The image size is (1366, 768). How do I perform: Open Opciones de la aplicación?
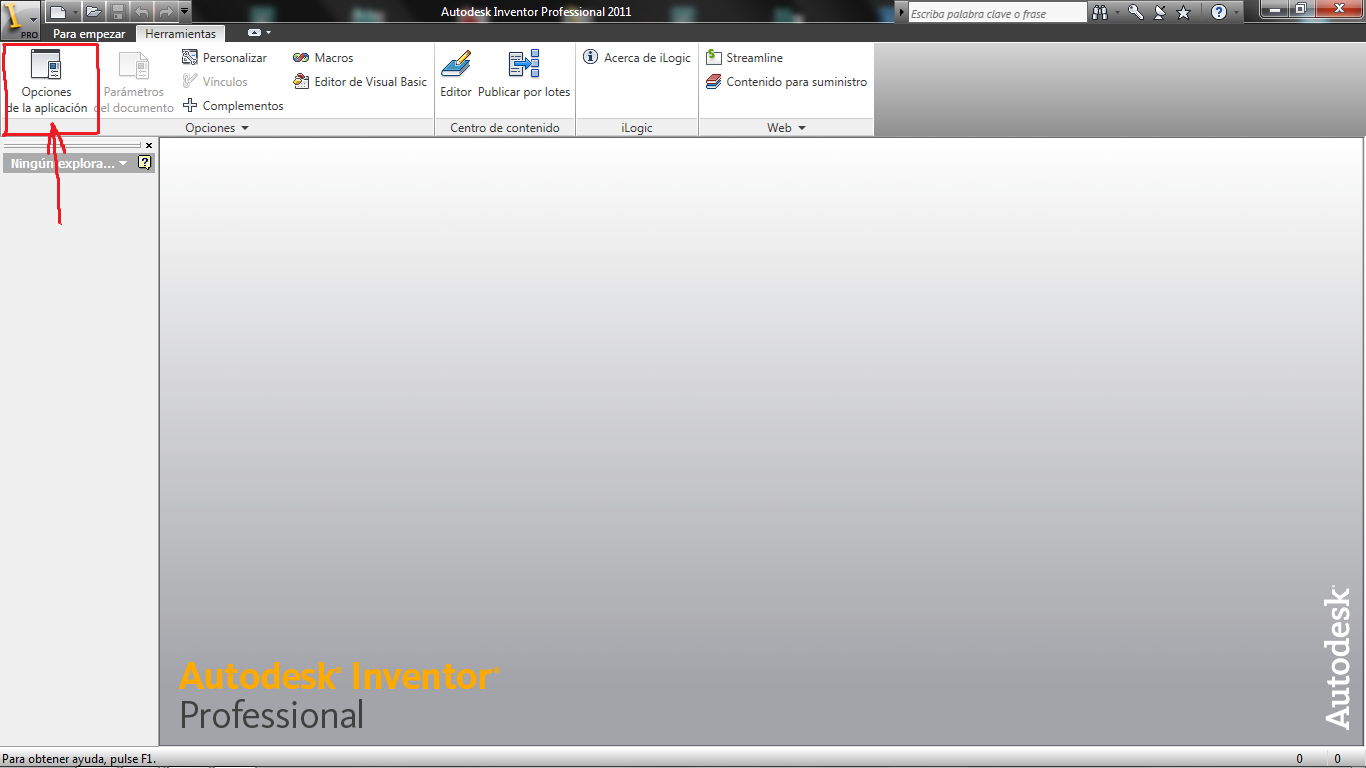(x=47, y=82)
